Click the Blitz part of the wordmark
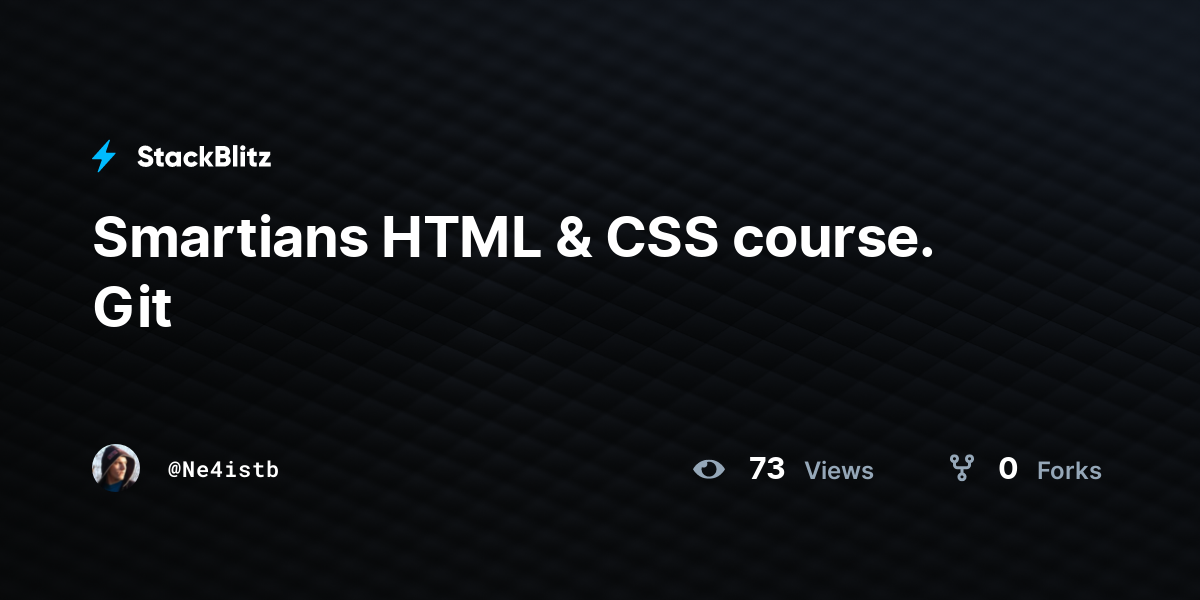Screen dimensions: 1200x600 point(241,157)
